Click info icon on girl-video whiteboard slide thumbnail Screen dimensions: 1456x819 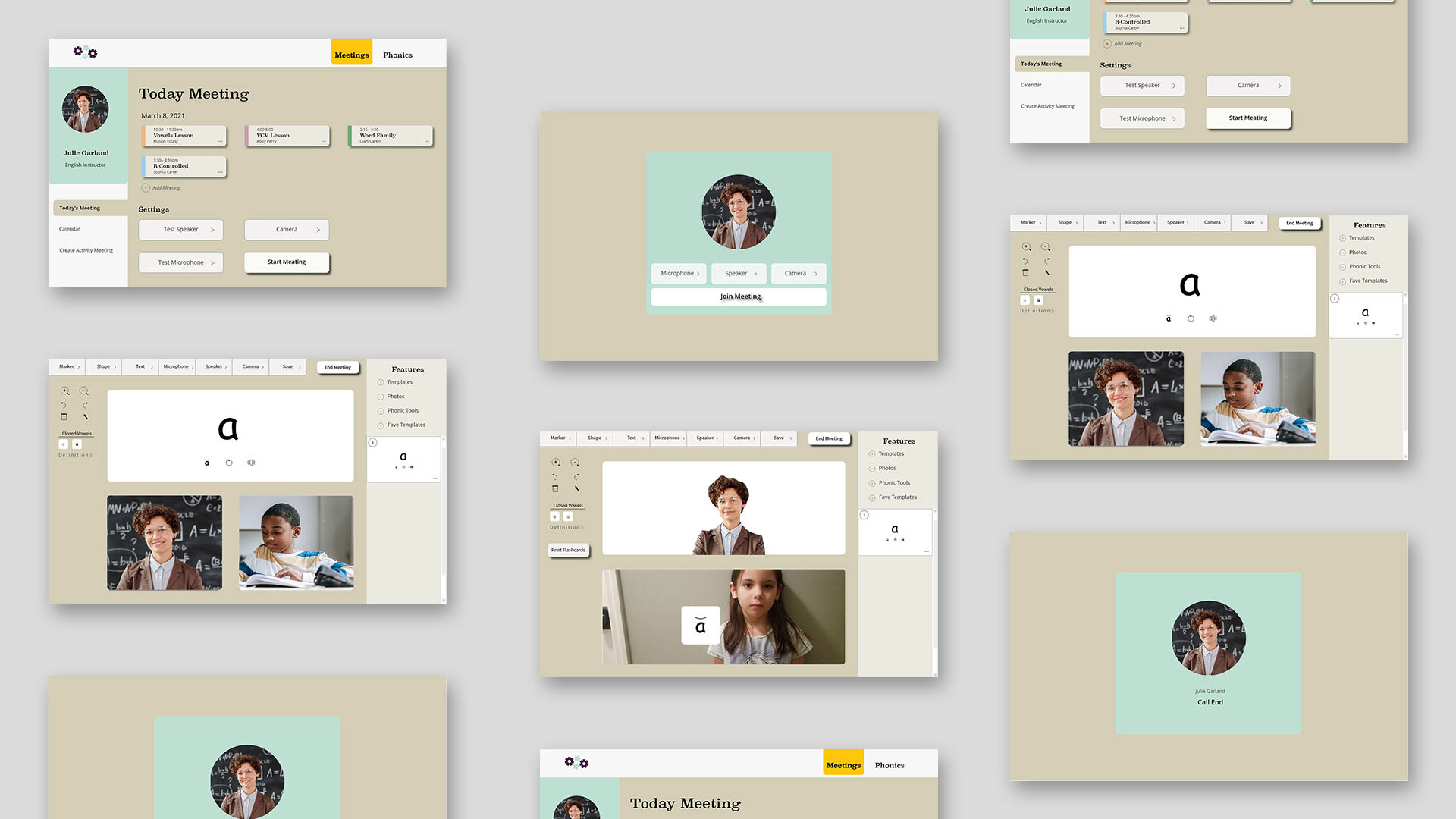coord(864,515)
